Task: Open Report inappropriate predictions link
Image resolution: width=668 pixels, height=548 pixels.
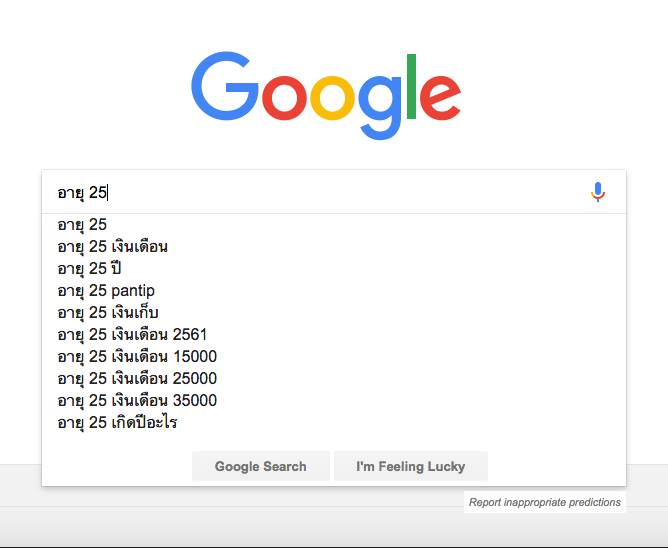Action: pyautogui.click(x=545, y=502)
